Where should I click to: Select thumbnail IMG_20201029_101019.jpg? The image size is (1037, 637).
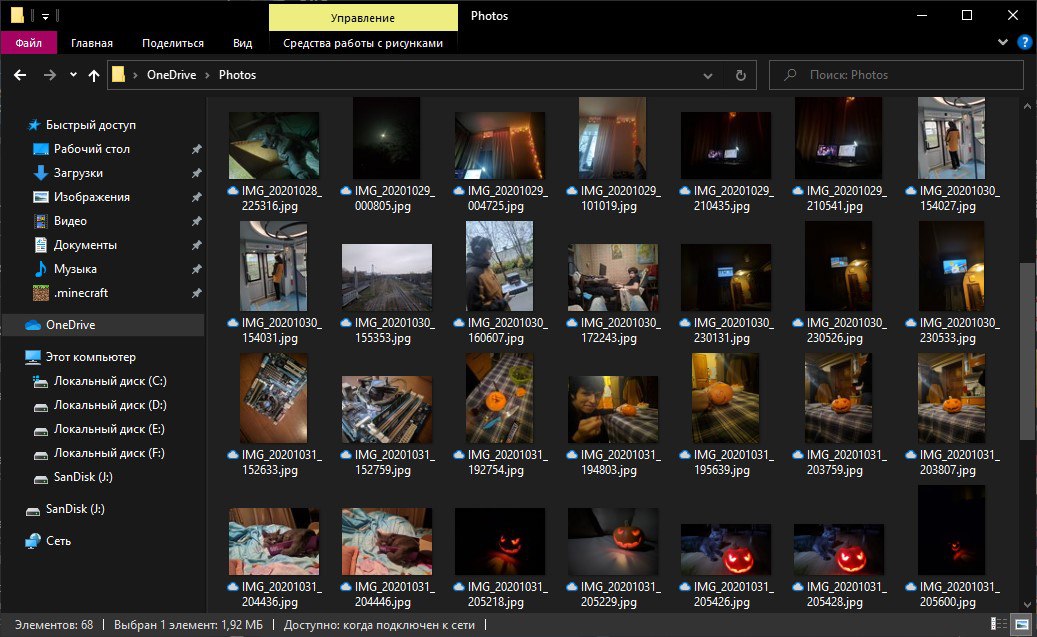click(x=612, y=138)
